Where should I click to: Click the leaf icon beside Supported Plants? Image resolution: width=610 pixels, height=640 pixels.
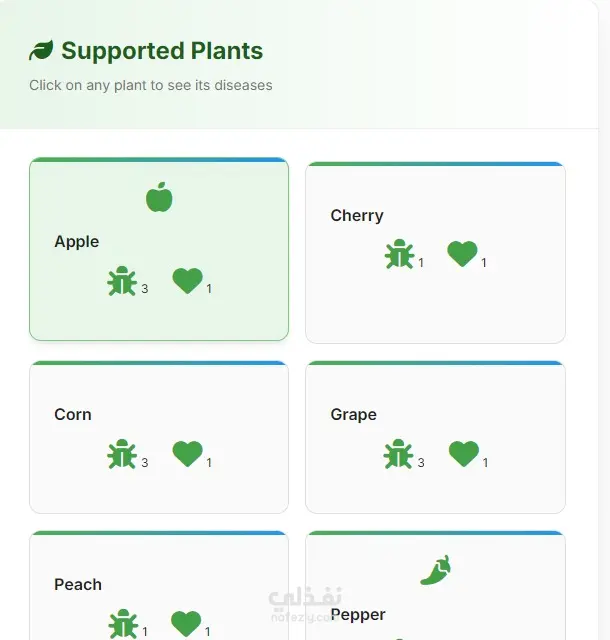point(41,50)
